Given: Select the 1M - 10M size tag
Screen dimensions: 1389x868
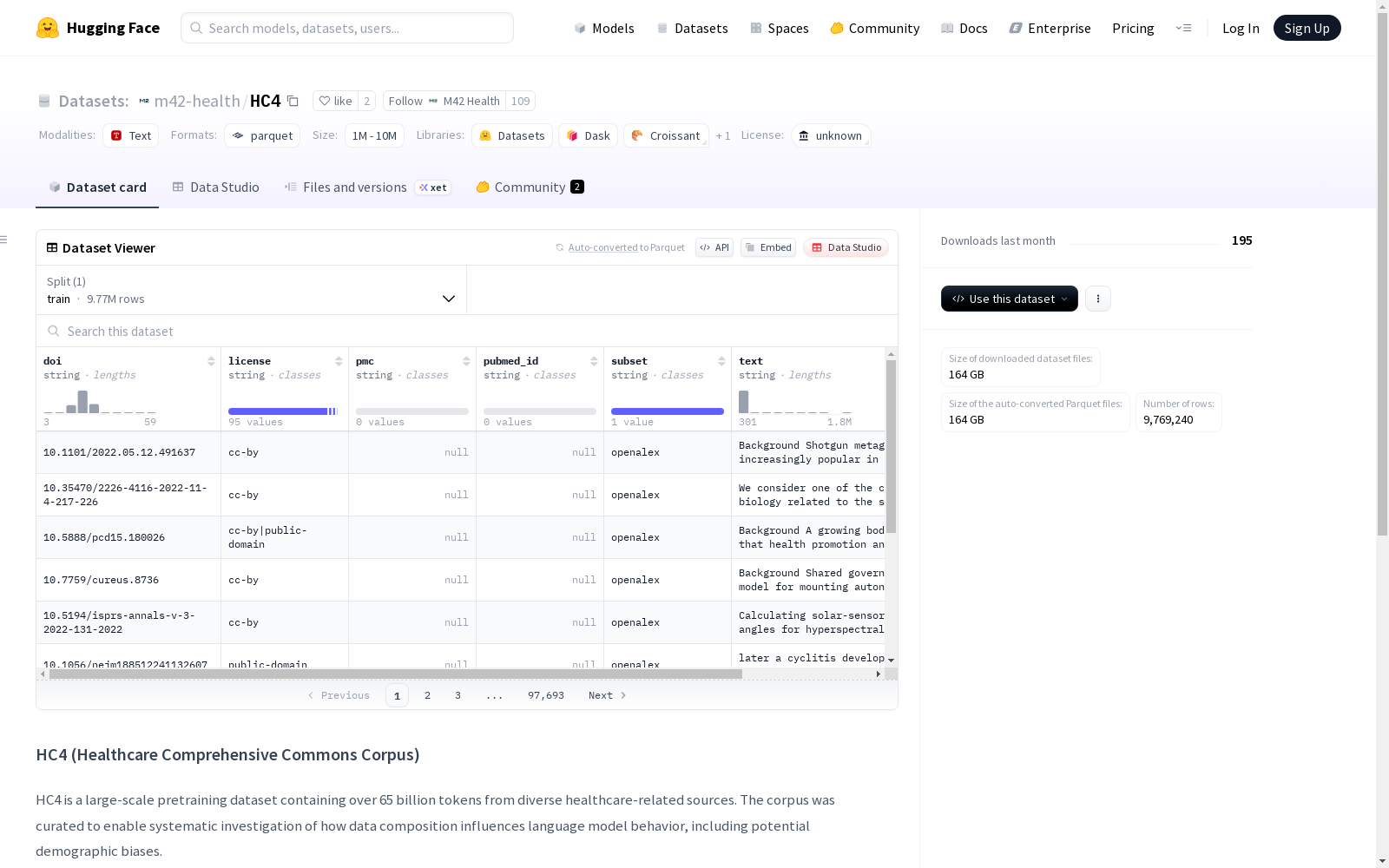Looking at the screenshot, I should 374,135.
